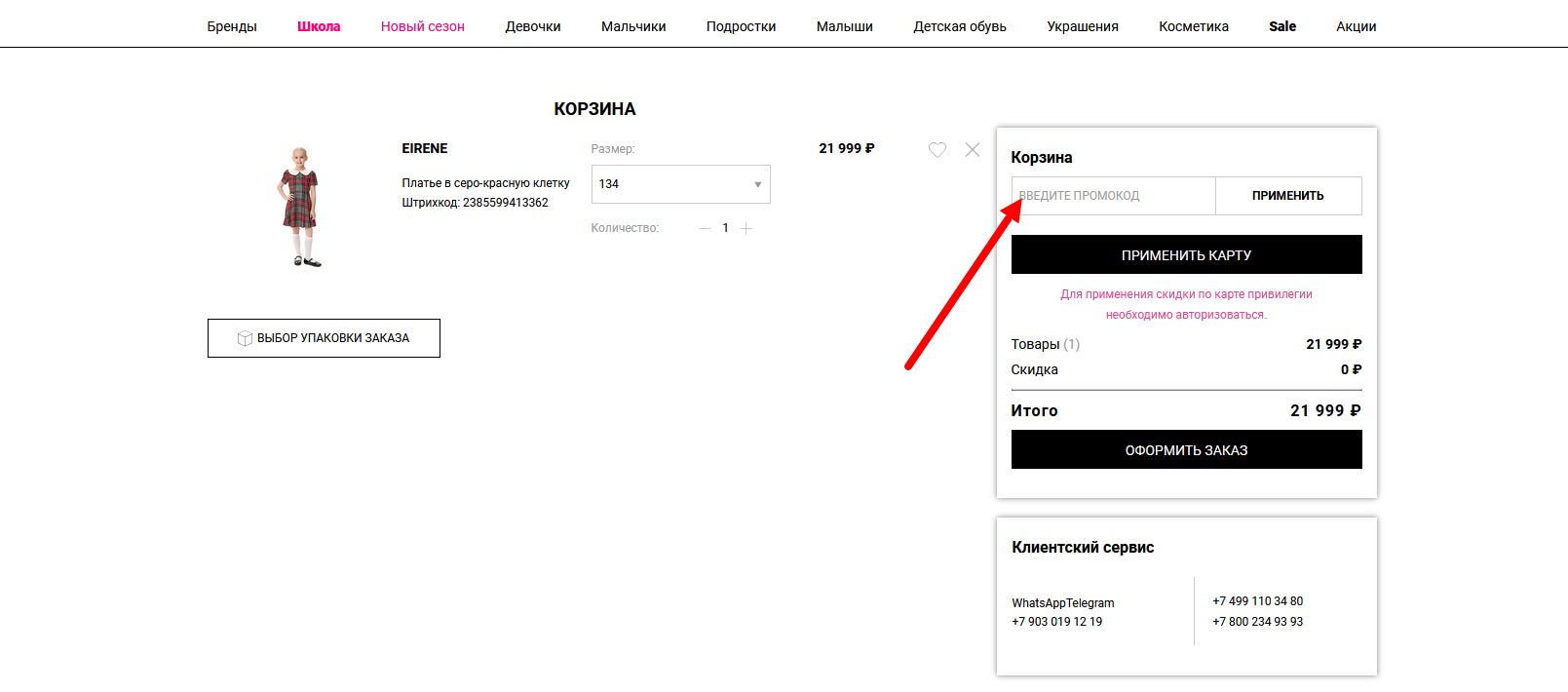
Task: Remove the item with the X icon
Action: point(973,150)
